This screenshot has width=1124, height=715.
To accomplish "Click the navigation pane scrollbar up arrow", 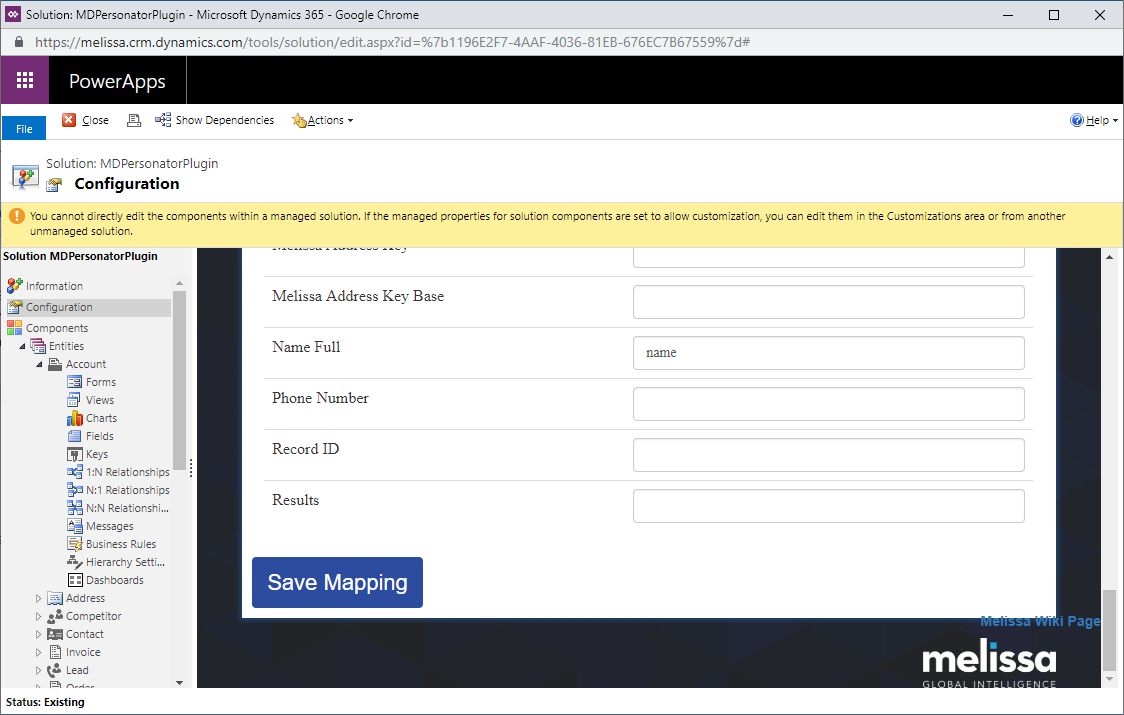I will (x=179, y=283).
